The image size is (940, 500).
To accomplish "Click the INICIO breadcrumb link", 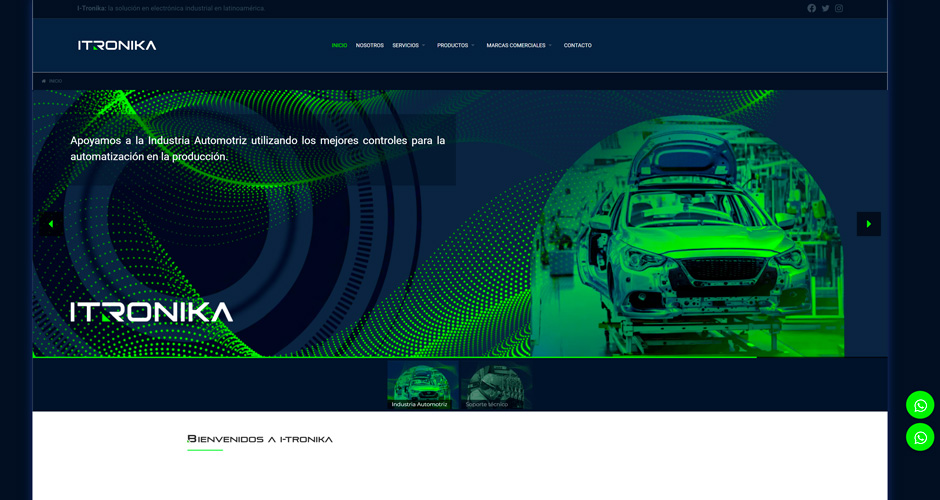I will [x=55, y=81].
